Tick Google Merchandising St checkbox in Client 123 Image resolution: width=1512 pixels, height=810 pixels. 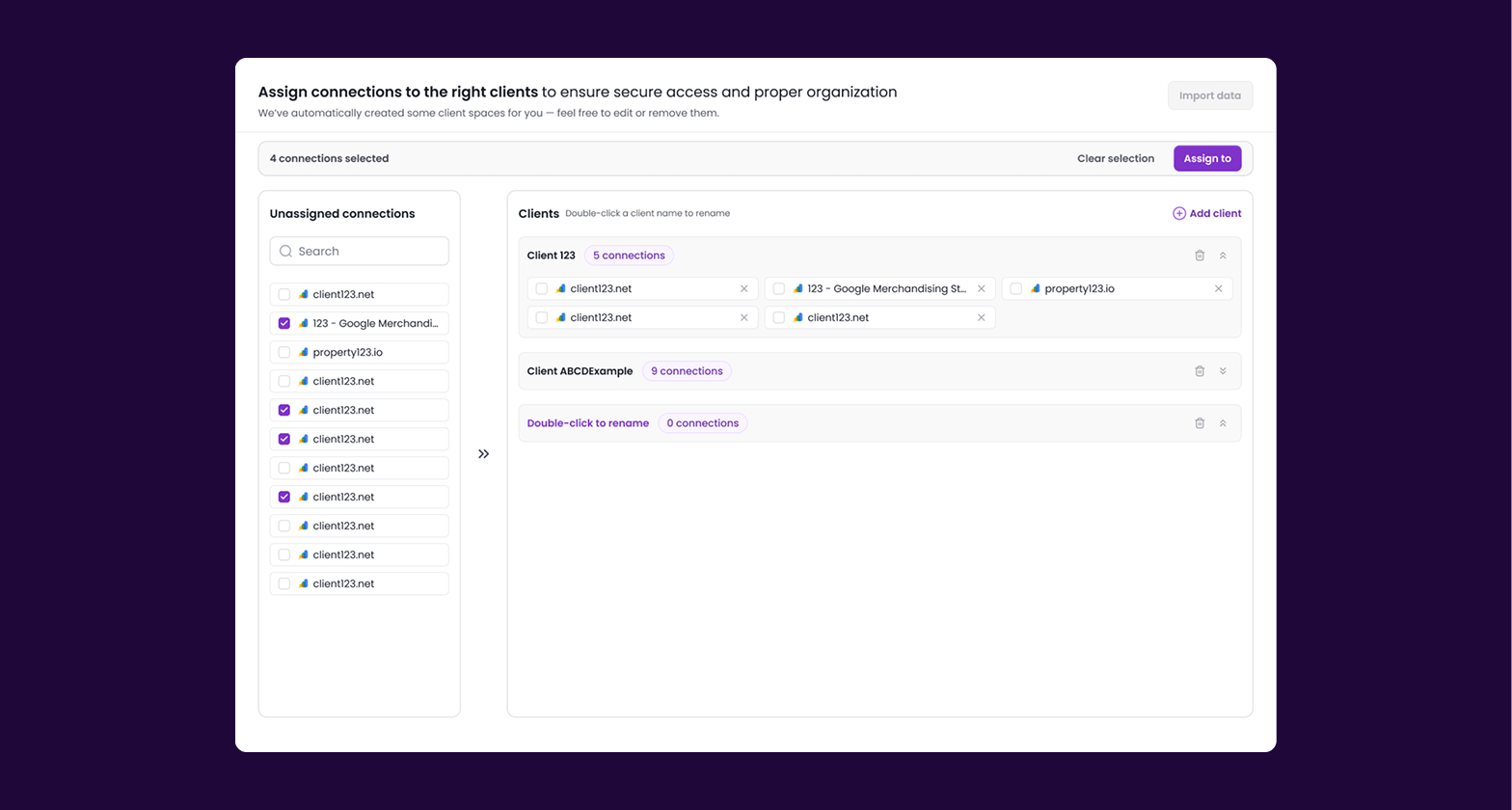[778, 288]
